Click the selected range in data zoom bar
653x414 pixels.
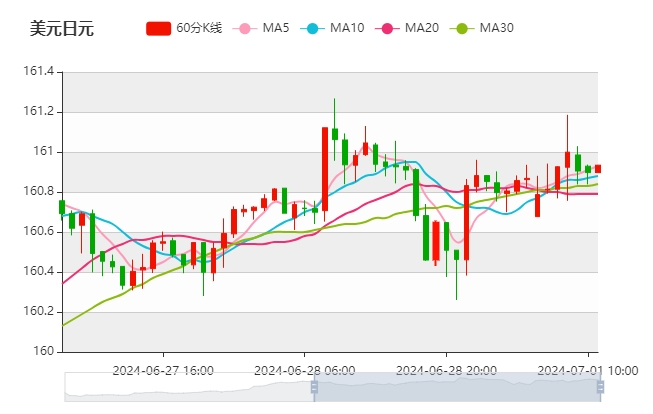coord(457,387)
